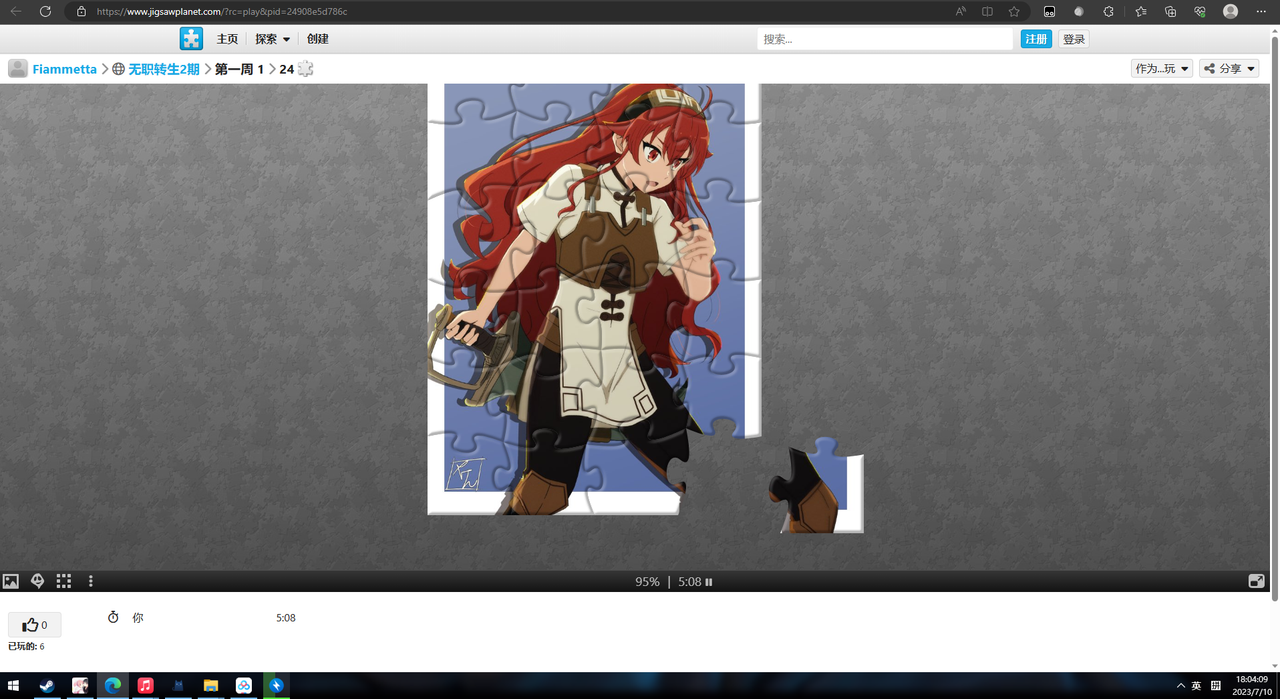Image resolution: width=1280 pixels, height=699 pixels.
Task: Open Fiammetta user profile link
Action: pyautogui.click(x=65, y=69)
